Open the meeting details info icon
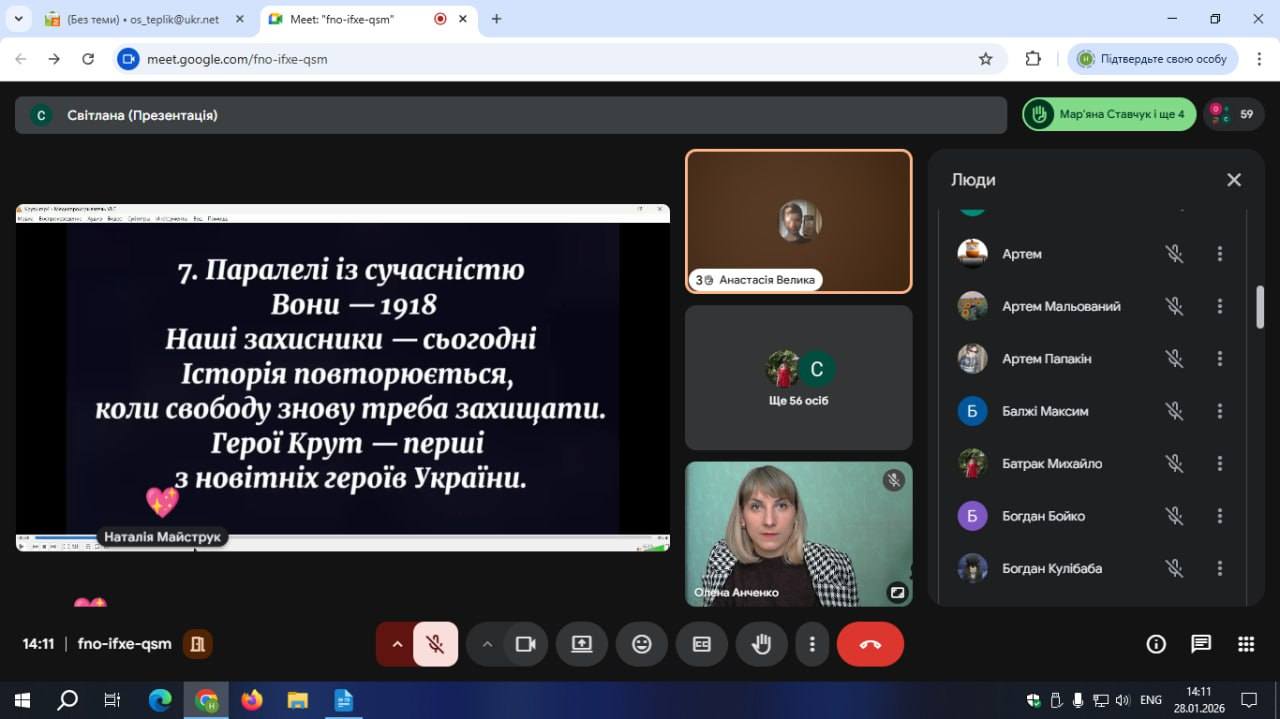1280x719 pixels. [1156, 644]
